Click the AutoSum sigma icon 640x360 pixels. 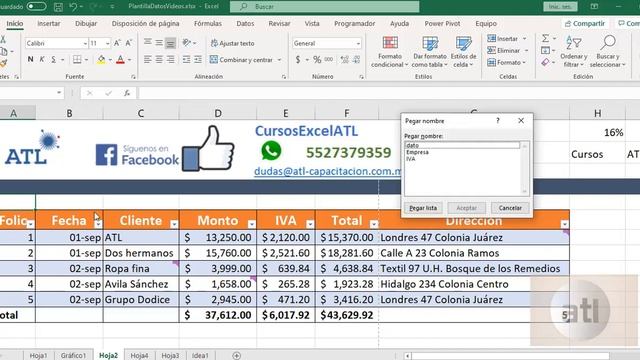pos(545,38)
